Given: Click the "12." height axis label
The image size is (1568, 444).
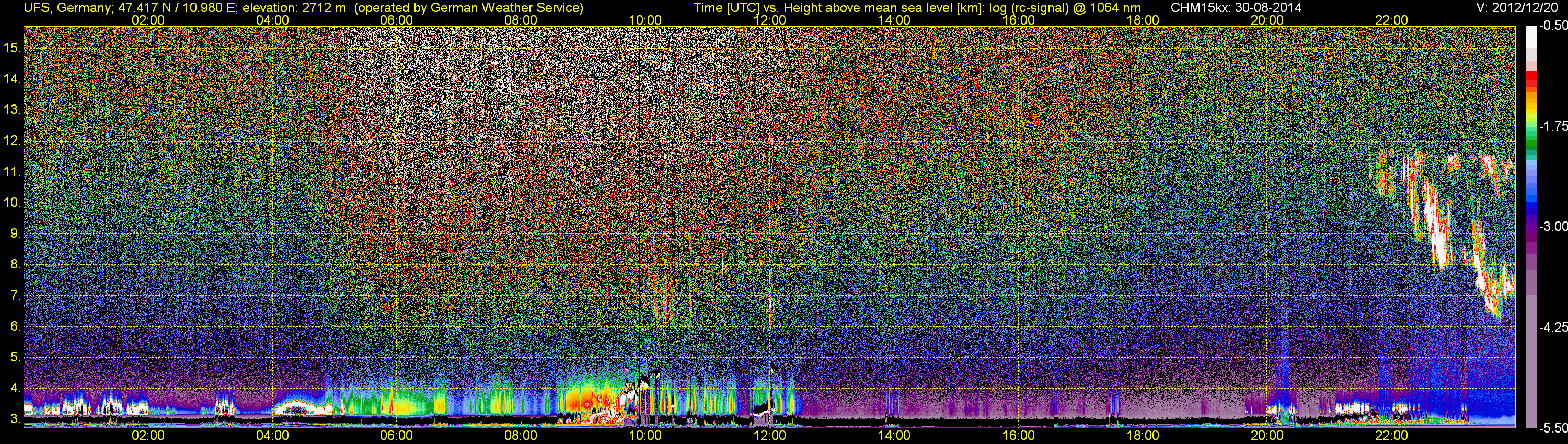Looking at the screenshot, I should [12, 141].
